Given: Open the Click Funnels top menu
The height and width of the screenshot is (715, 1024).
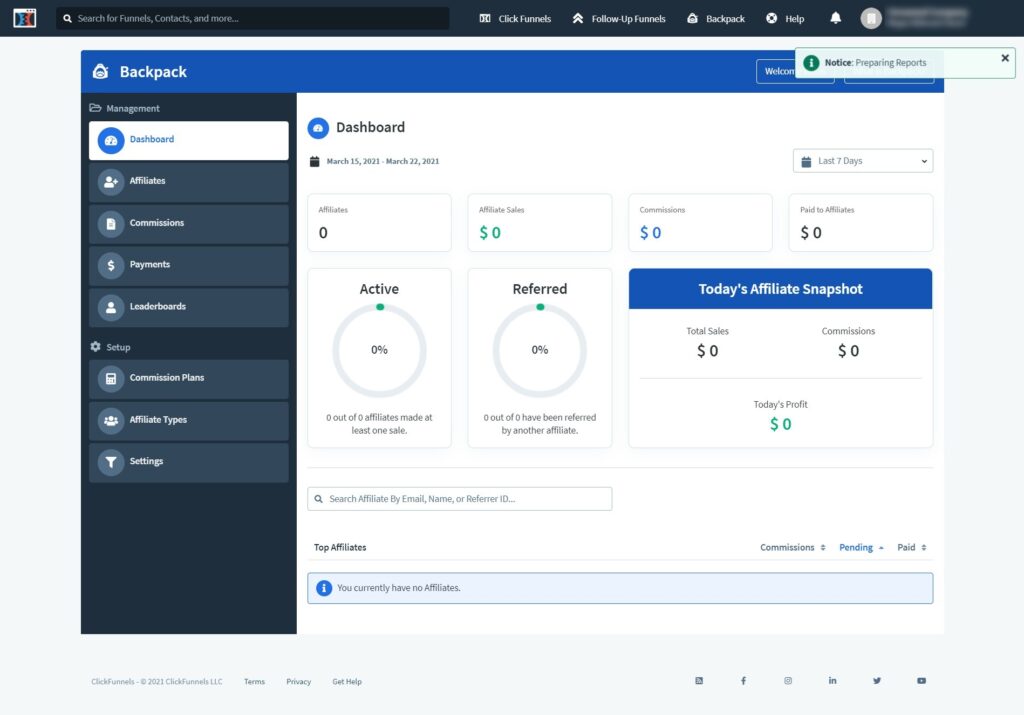Looking at the screenshot, I should 515,18.
